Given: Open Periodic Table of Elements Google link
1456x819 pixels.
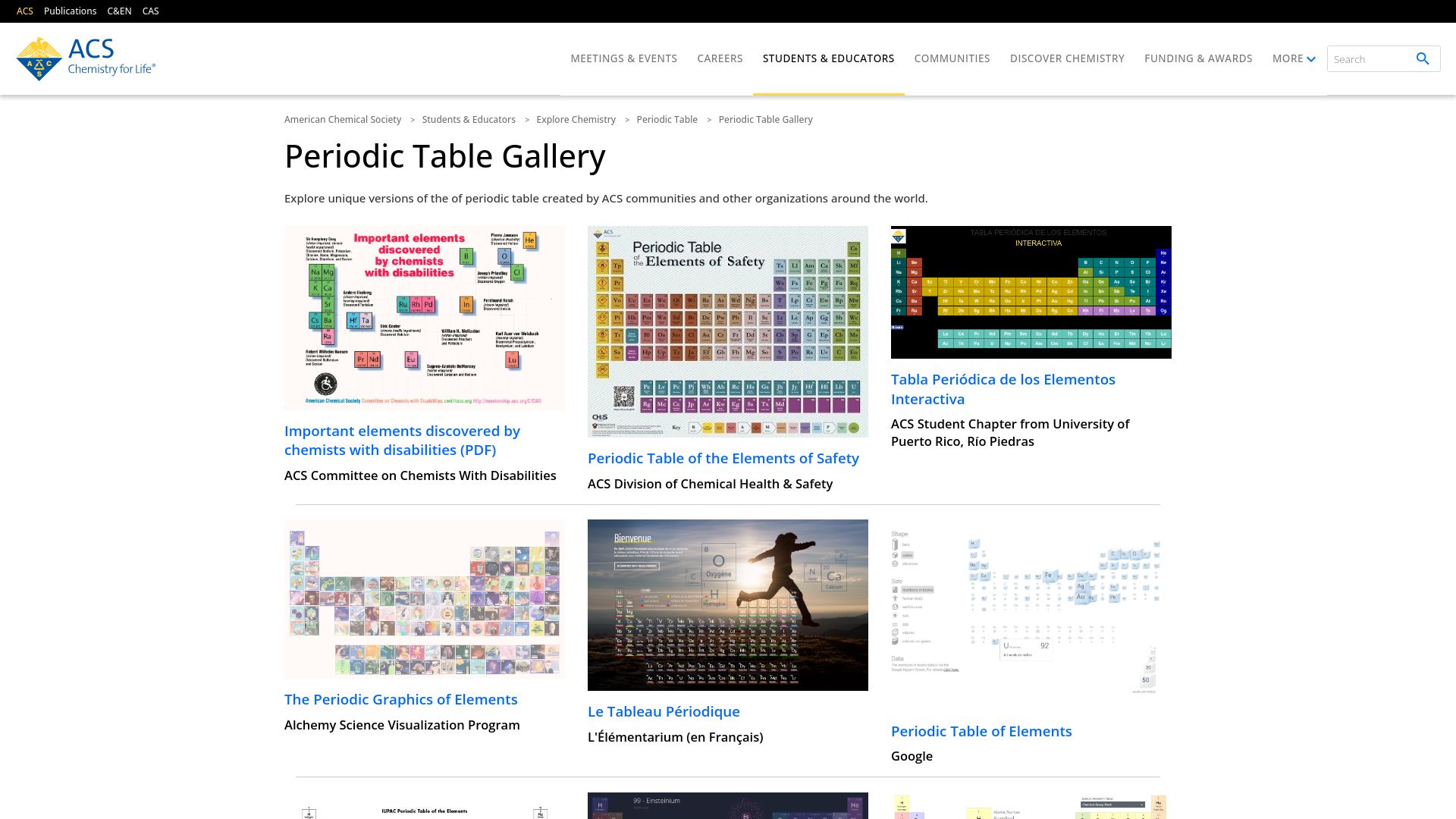Looking at the screenshot, I should pos(981,731).
